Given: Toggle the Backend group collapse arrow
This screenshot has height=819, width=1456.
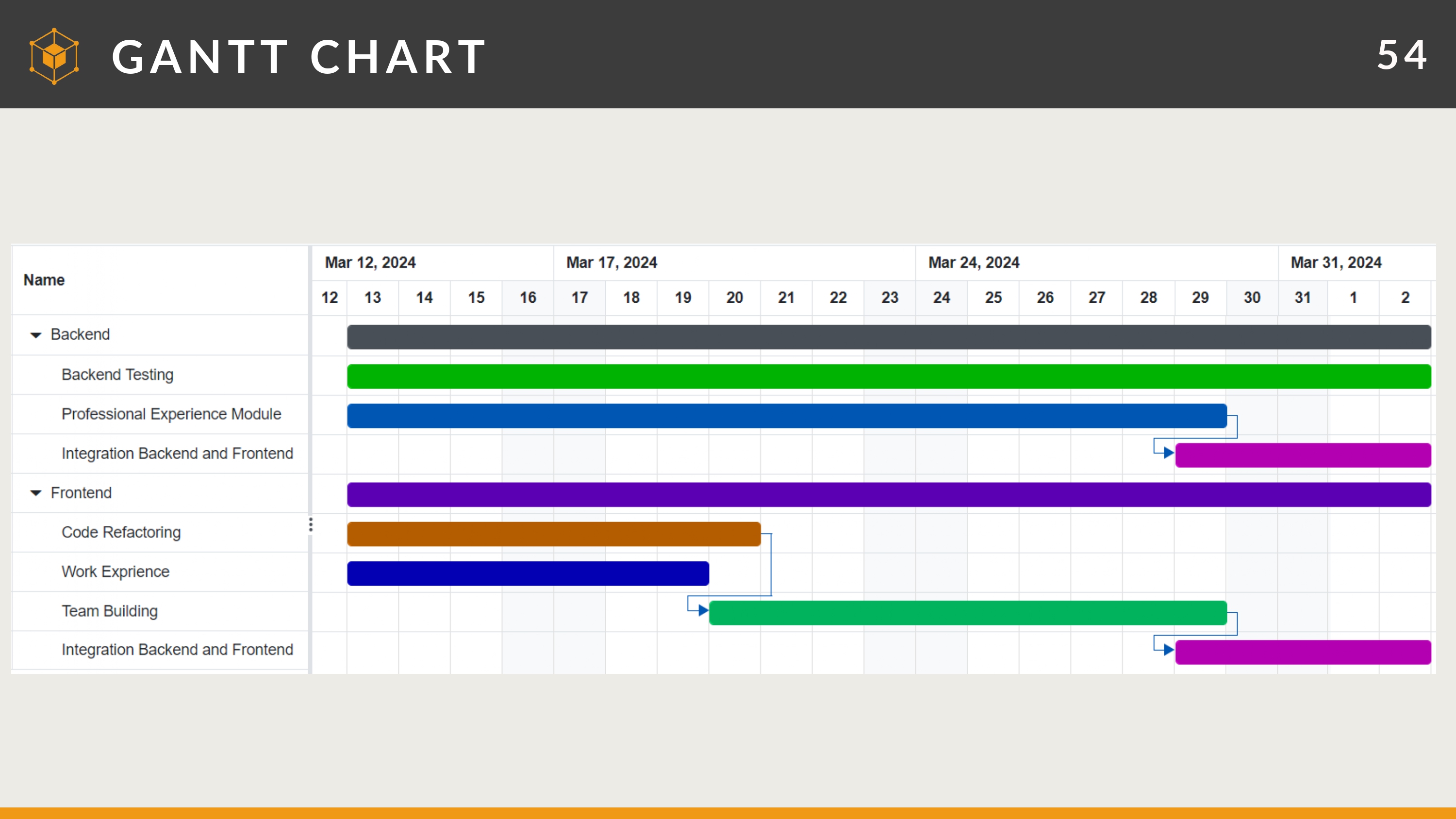Looking at the screenshot, I should (38, 334).
